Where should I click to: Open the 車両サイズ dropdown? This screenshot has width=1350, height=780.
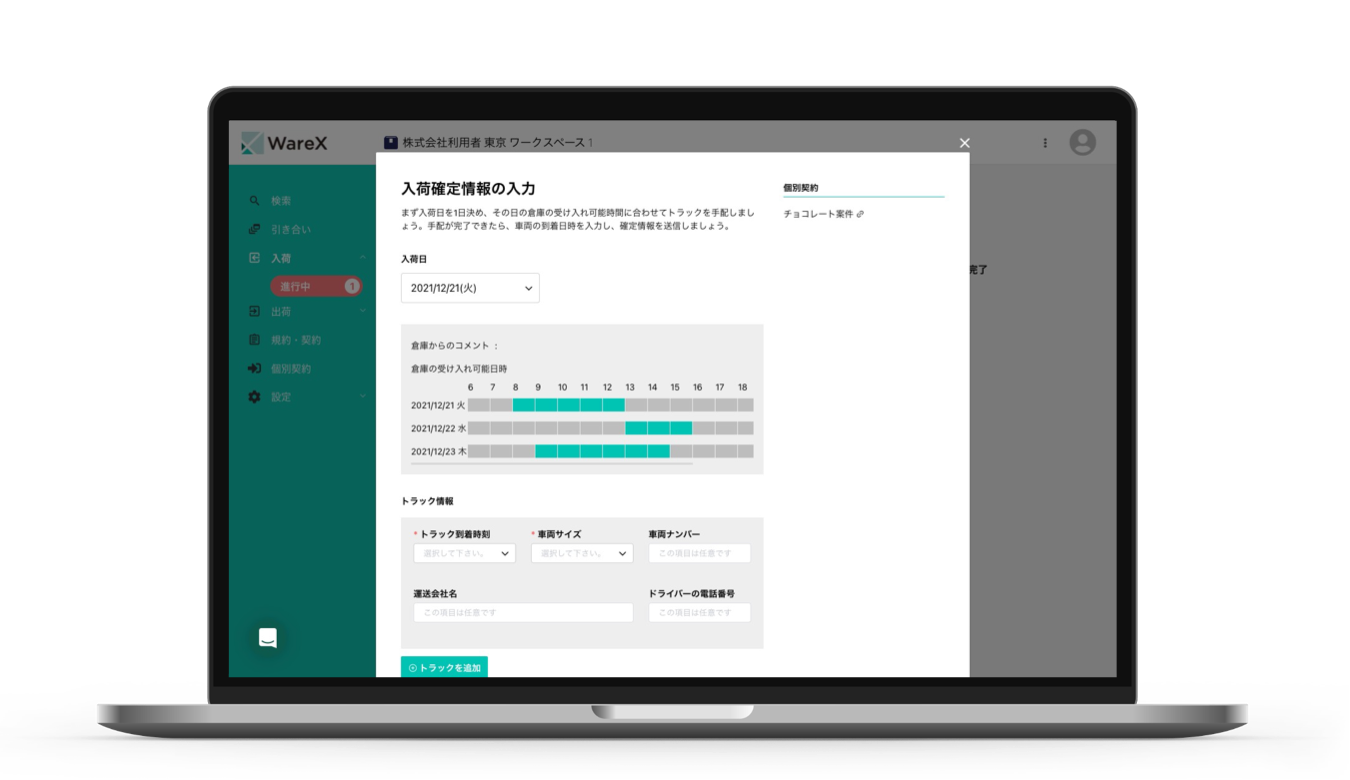point(582,553)
